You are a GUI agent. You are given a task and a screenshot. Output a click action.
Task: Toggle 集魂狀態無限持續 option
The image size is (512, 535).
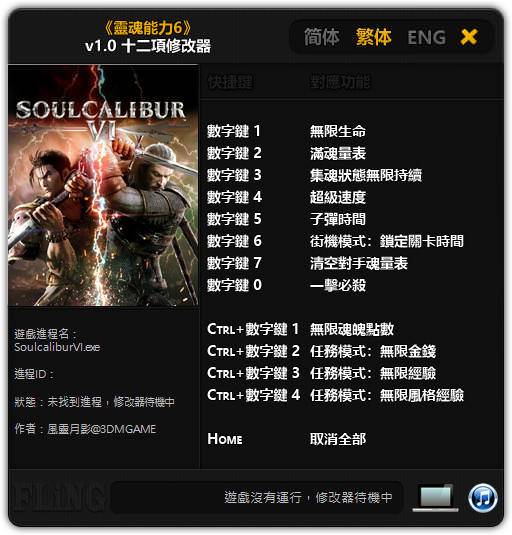point(366,175)
